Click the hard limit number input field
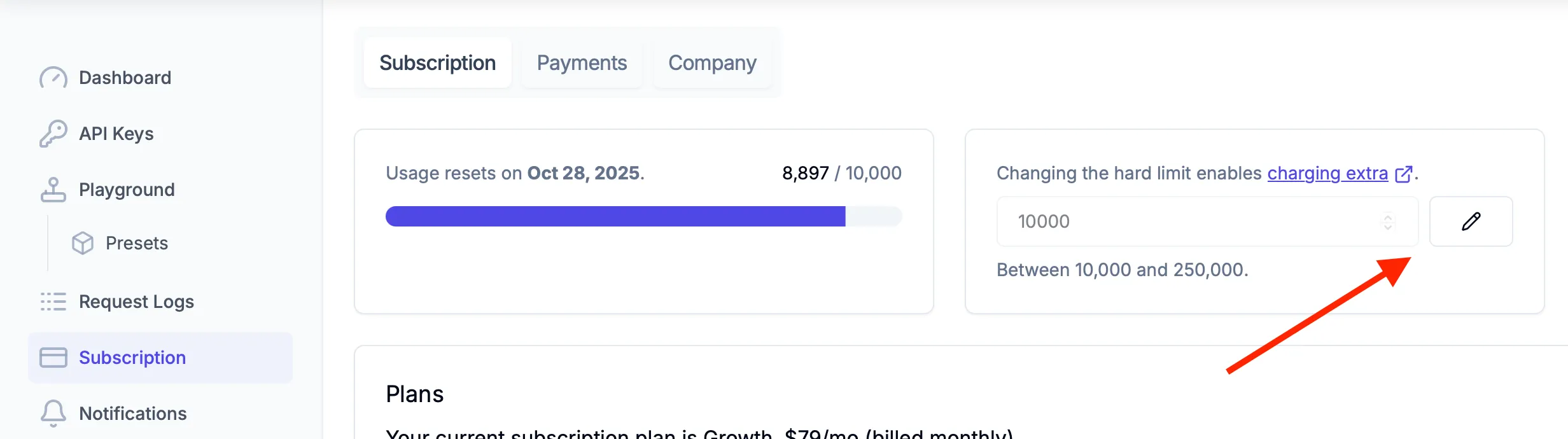Viewport: 1568px width, 439px height. coord(1184,221)
